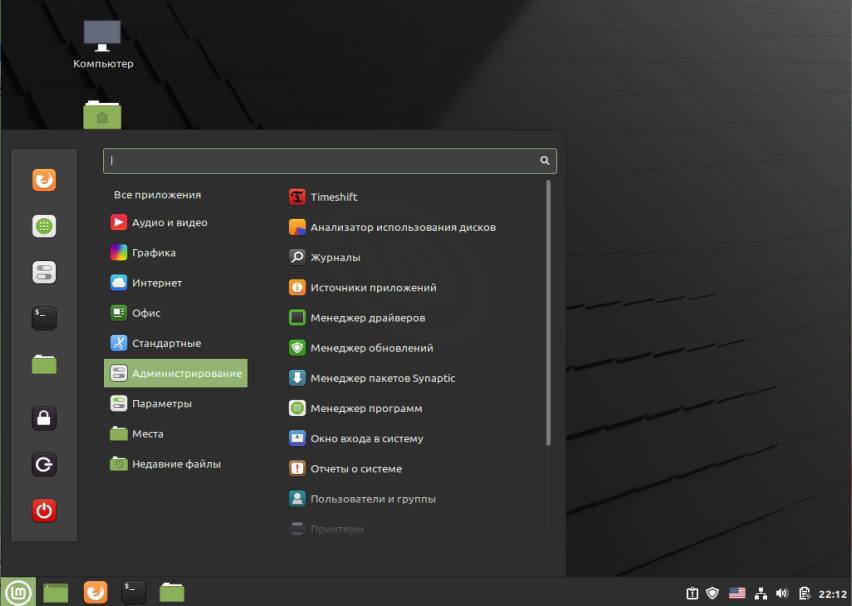Click the log out icon
The width and height of the screenshot is (852, 606).
point(44,464)
